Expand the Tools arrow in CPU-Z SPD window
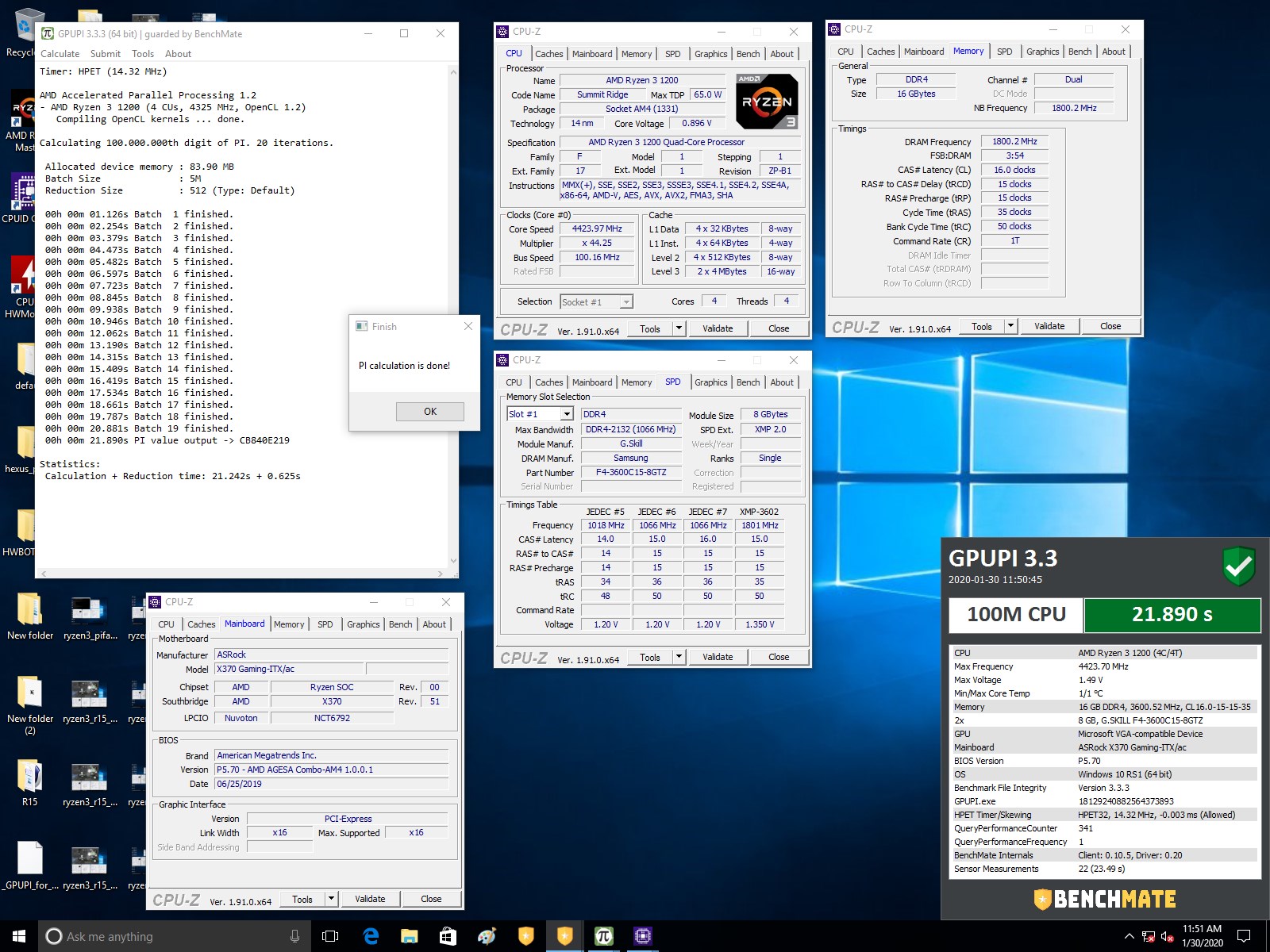Screen dimensions: 1270x952 tap(679, 657)
